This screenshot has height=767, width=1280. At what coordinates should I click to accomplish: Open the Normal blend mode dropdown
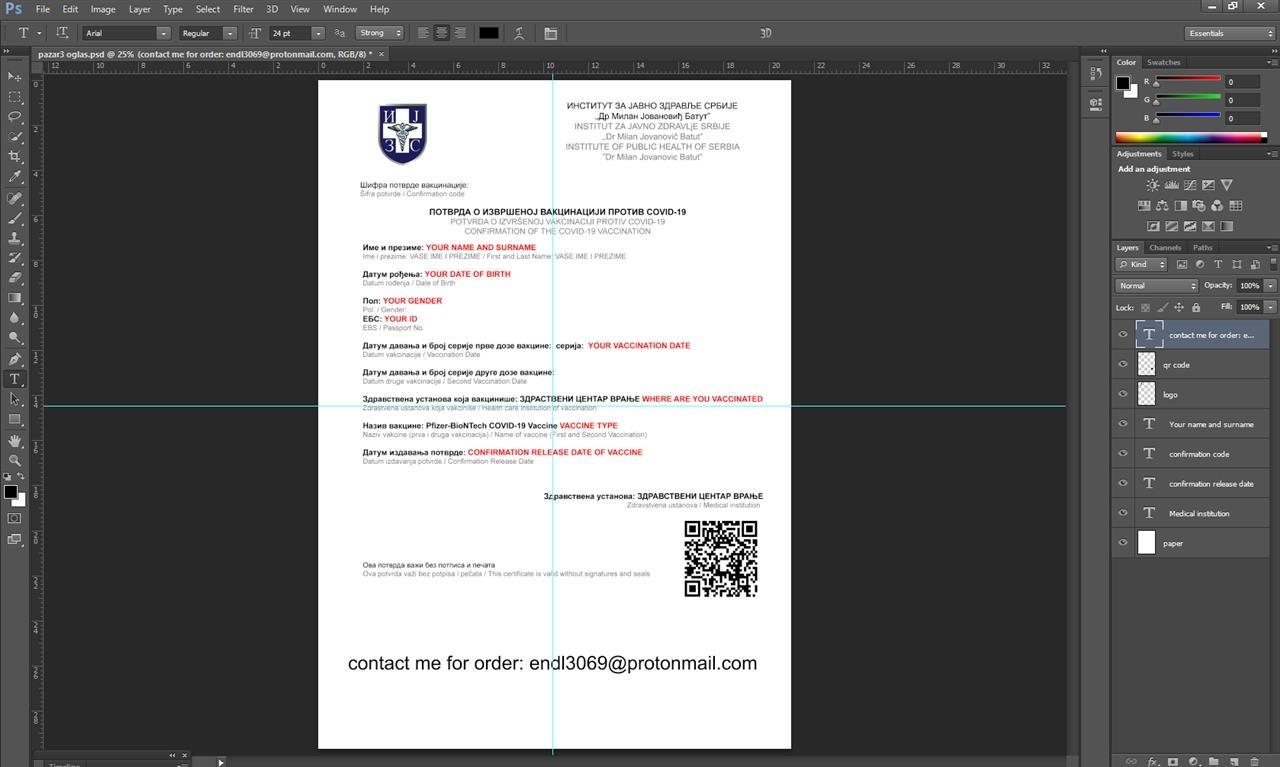point(1156,286)
